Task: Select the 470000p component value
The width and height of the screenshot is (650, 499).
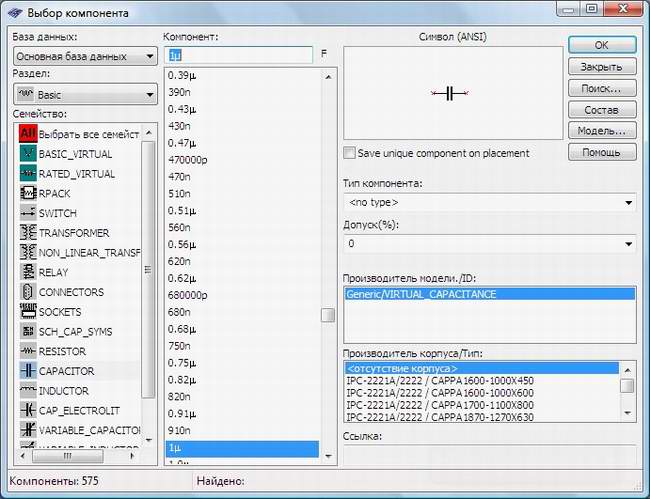Action: pos(187,160)
